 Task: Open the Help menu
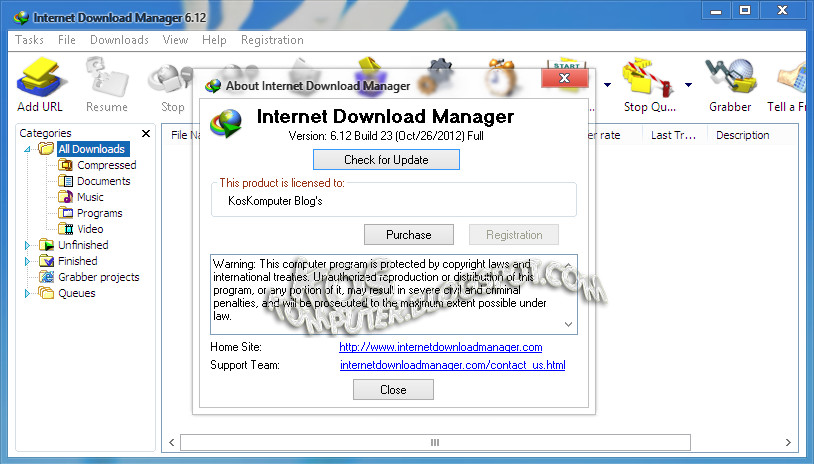214,40
